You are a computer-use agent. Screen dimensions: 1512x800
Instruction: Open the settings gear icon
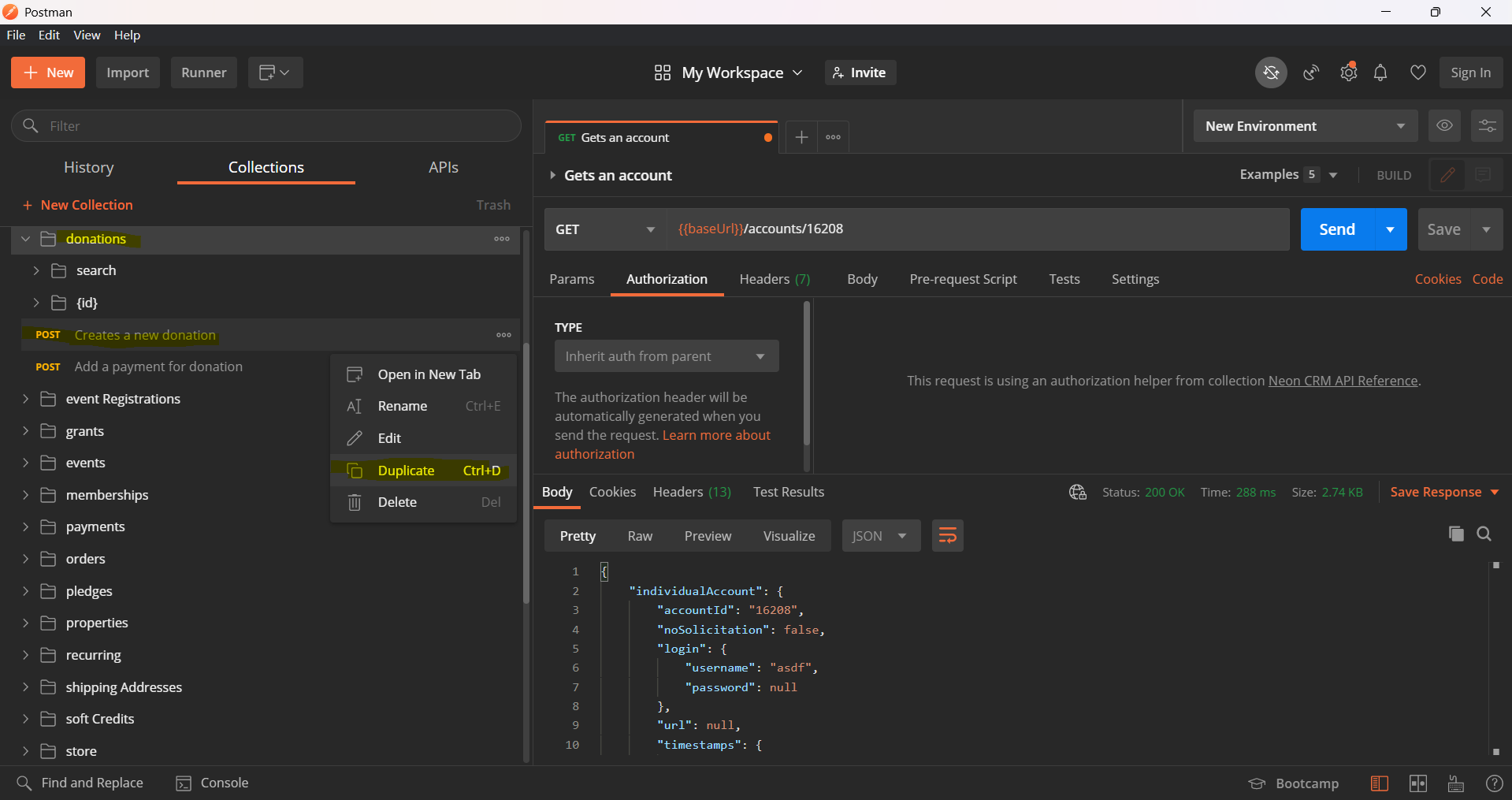(1349, 73)
